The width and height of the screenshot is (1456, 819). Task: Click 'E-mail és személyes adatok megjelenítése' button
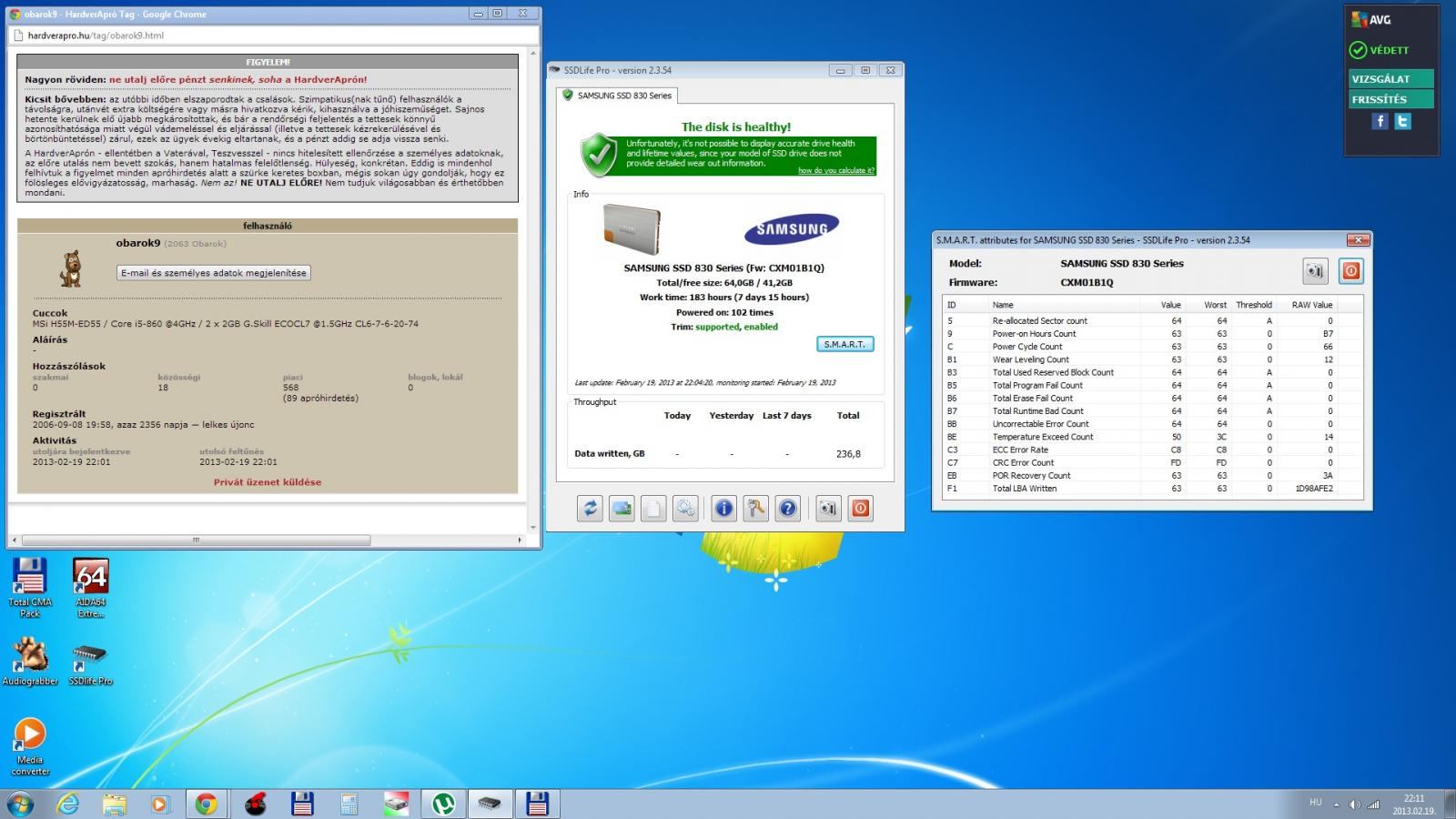[x=214, y=273]
